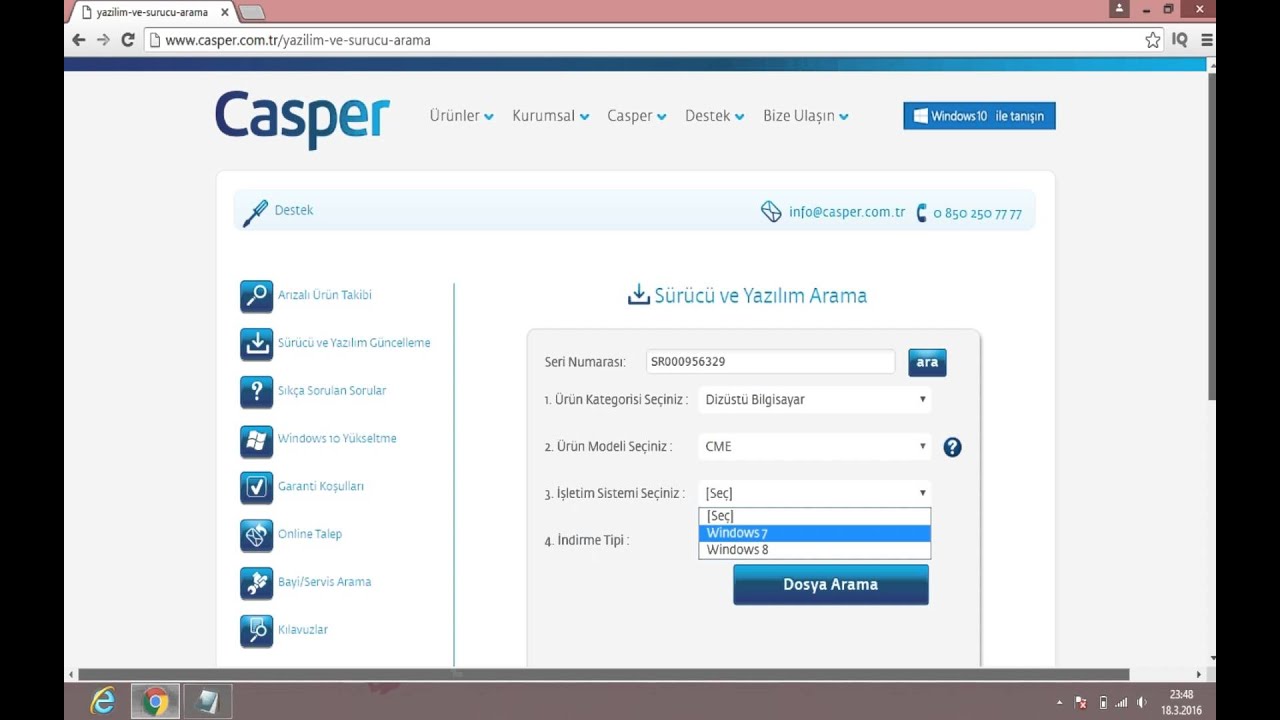Click the blue help icon beside Ürün Modeli
1280x720 pixels.
tap(952, 447)
